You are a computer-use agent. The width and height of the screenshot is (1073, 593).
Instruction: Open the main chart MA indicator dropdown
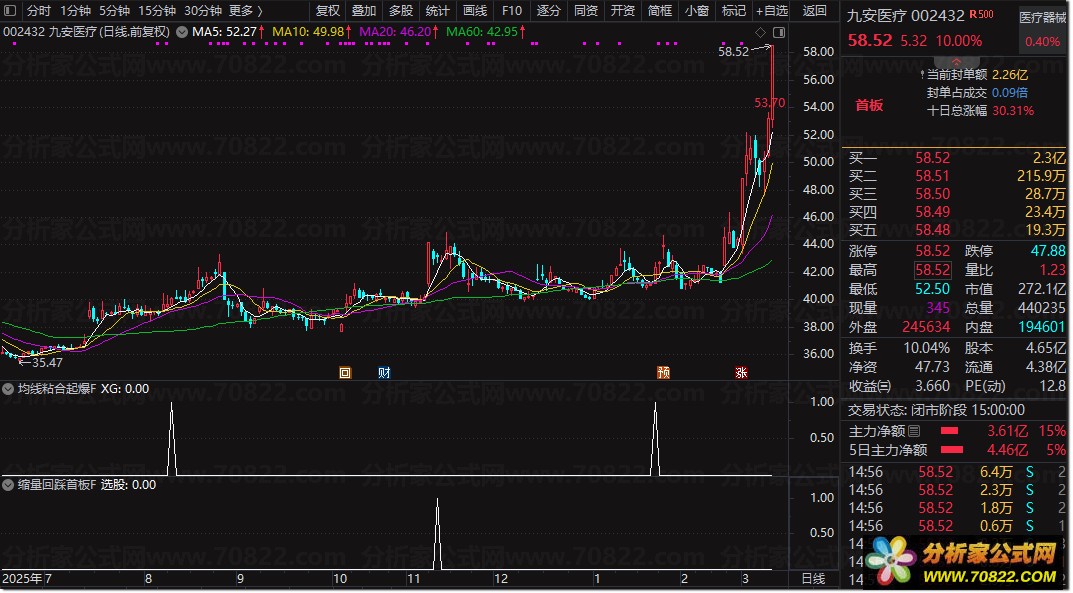click(x=181, y=32)
